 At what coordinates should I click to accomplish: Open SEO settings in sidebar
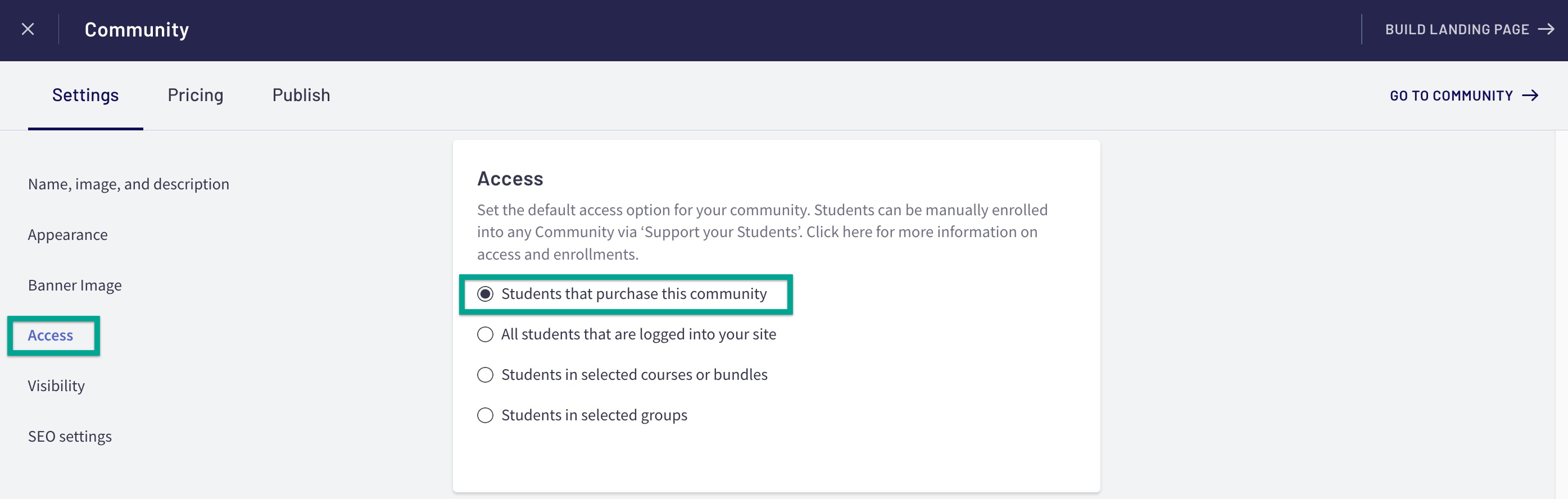click(x=70, y=436)
